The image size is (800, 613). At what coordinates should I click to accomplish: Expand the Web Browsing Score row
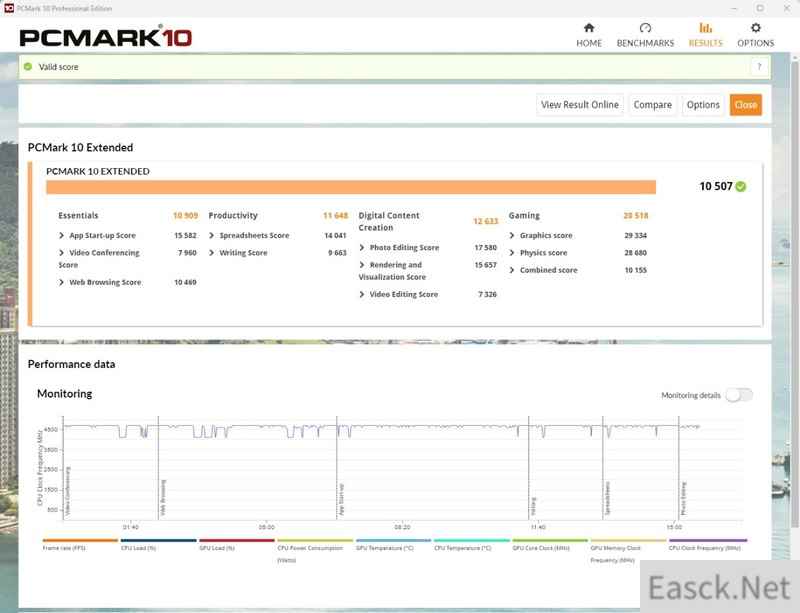[61, 282]
